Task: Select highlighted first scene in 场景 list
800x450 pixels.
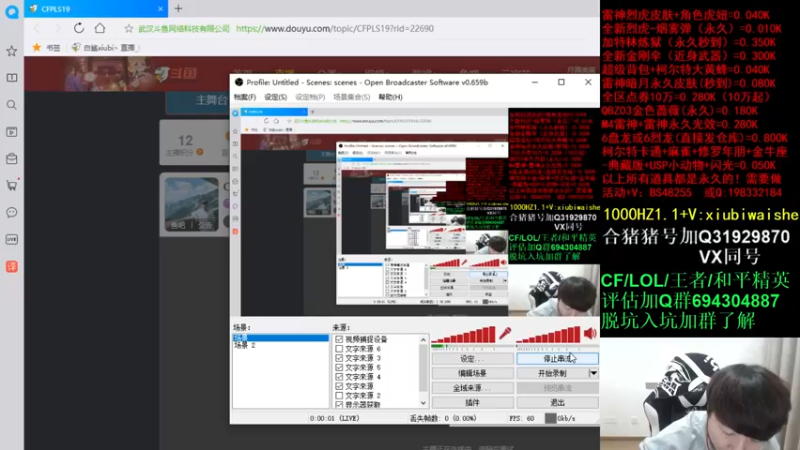Action: click(x=281, y=338)
